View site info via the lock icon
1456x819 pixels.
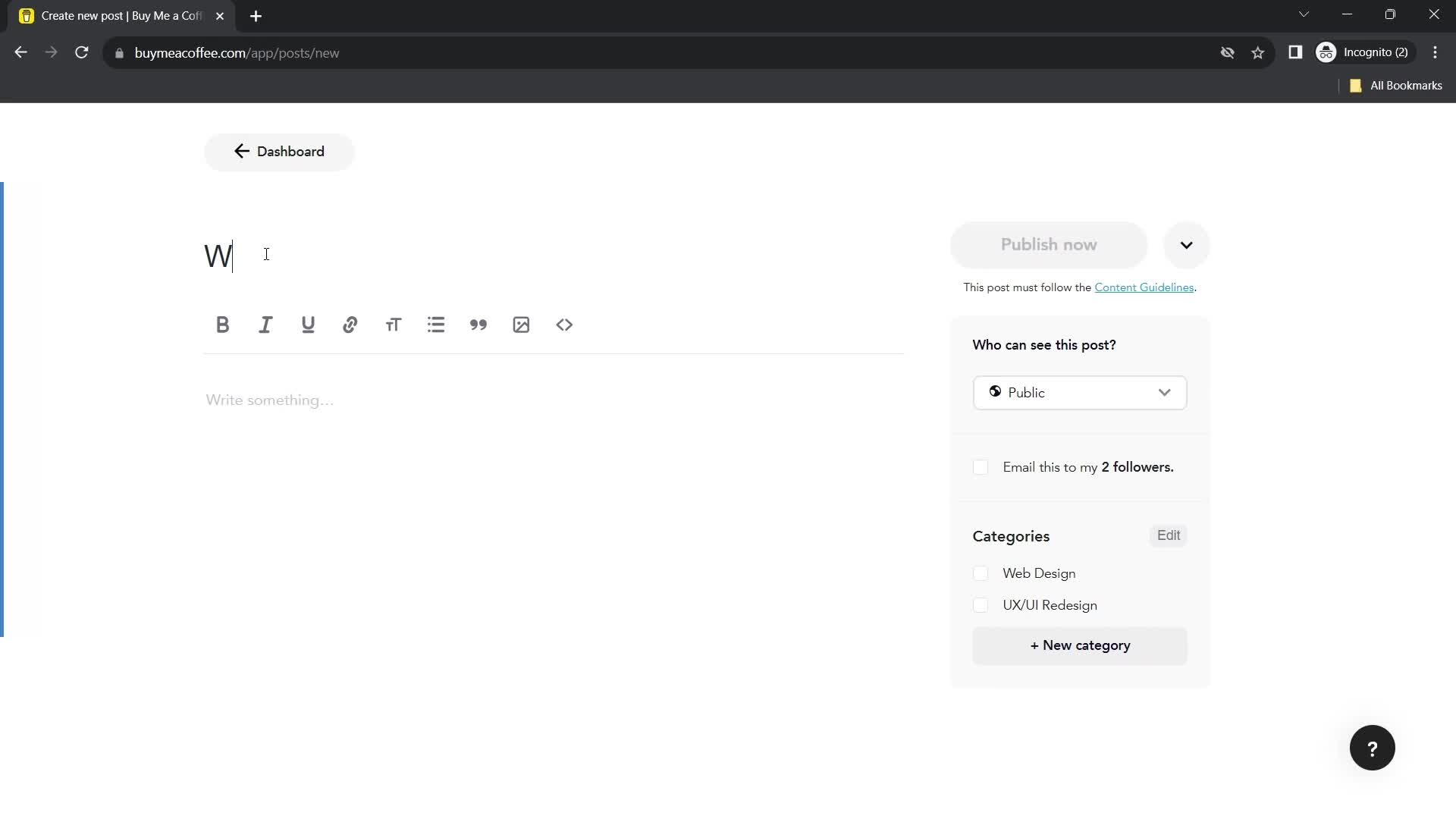(119, 53)
